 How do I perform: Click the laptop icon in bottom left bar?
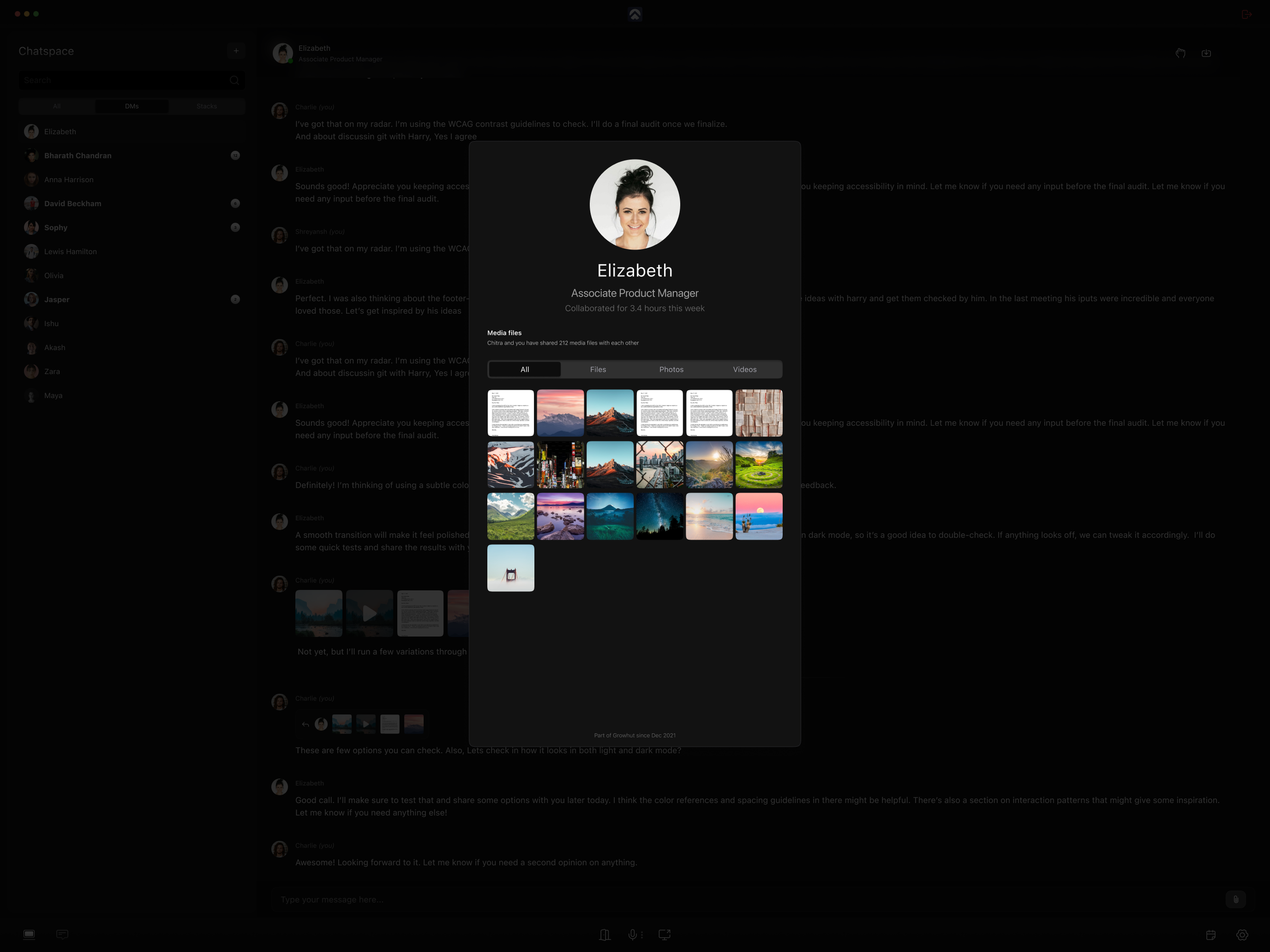tap(29, 934)
